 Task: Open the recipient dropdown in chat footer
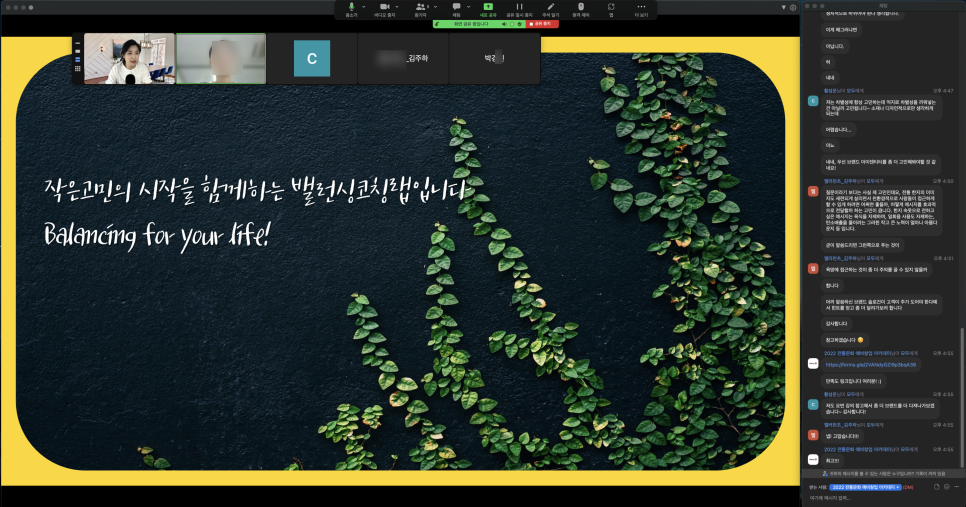pos(866,487)
